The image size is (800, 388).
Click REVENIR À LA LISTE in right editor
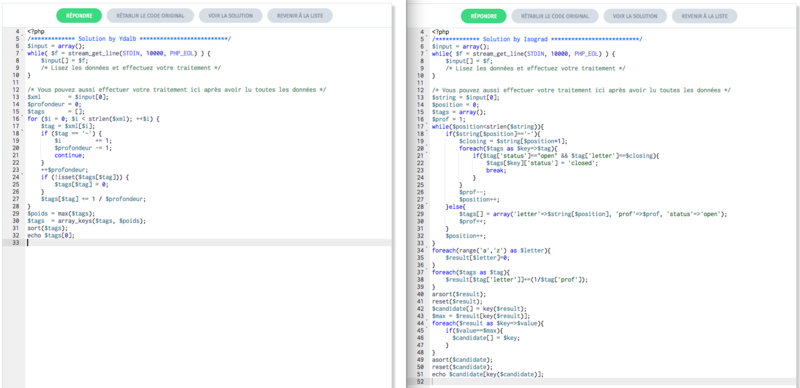tap(705, 16)
